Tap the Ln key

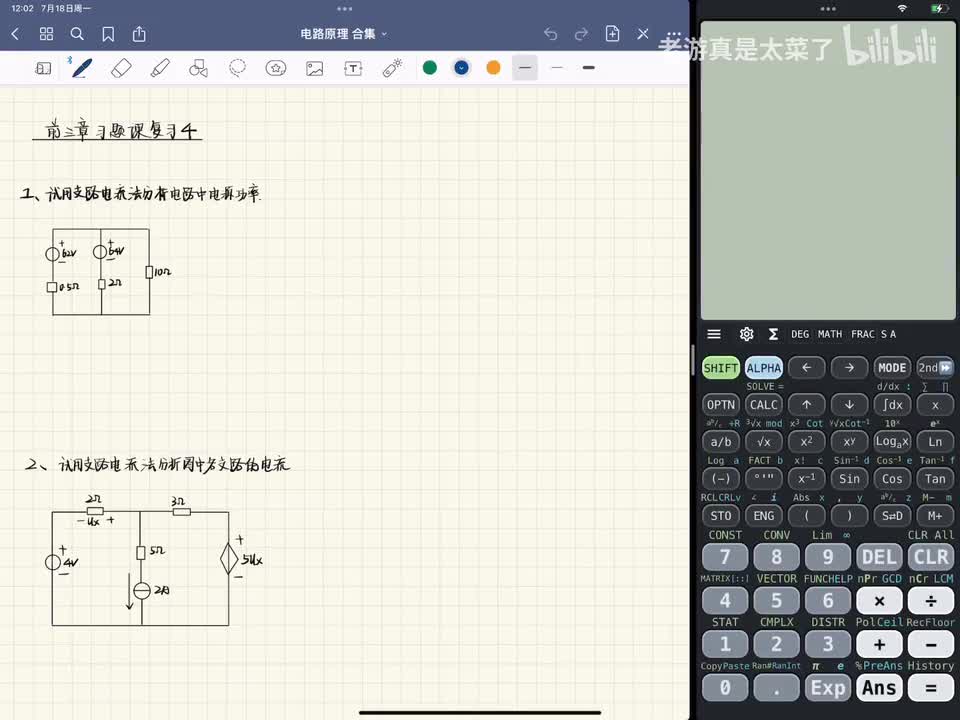point(935,441)
